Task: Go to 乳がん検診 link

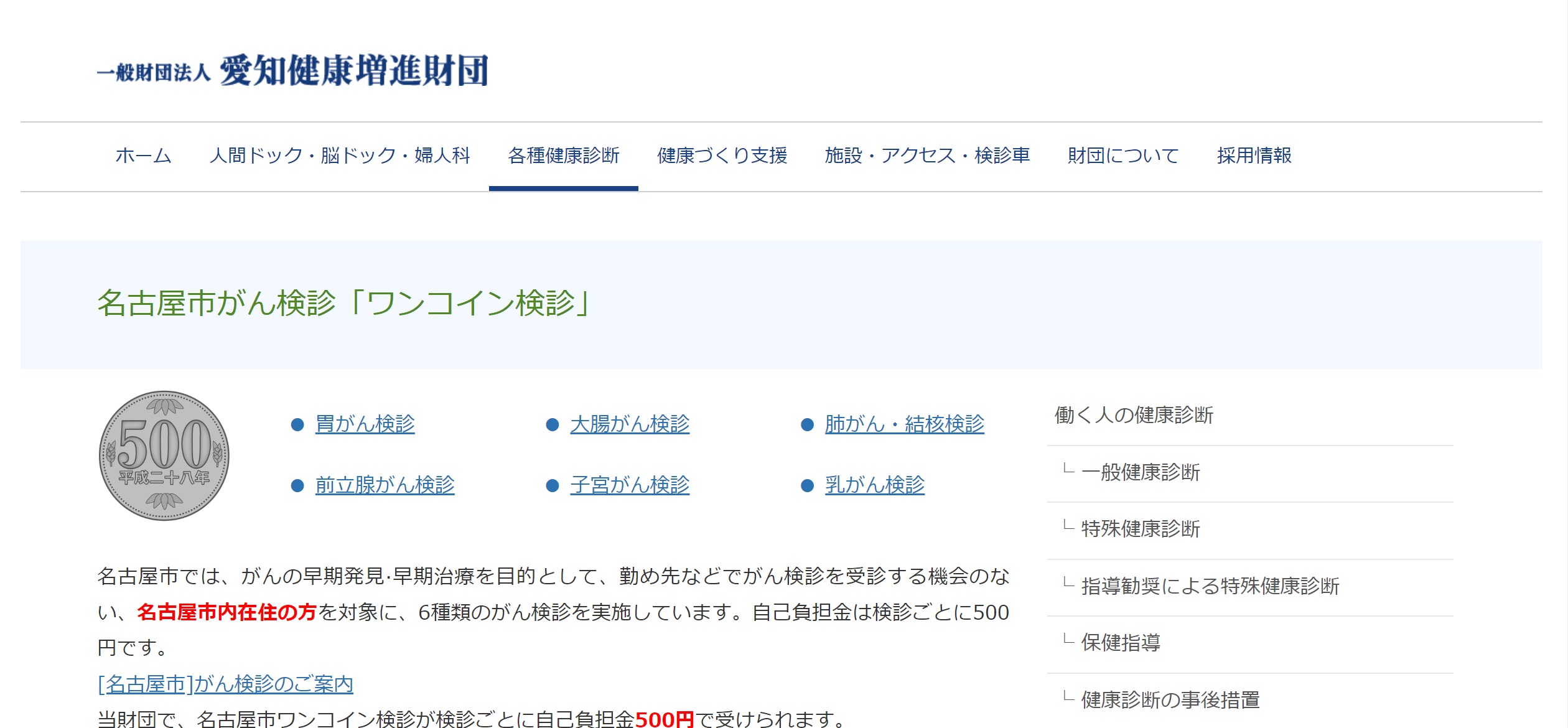Action: (874, 485)
